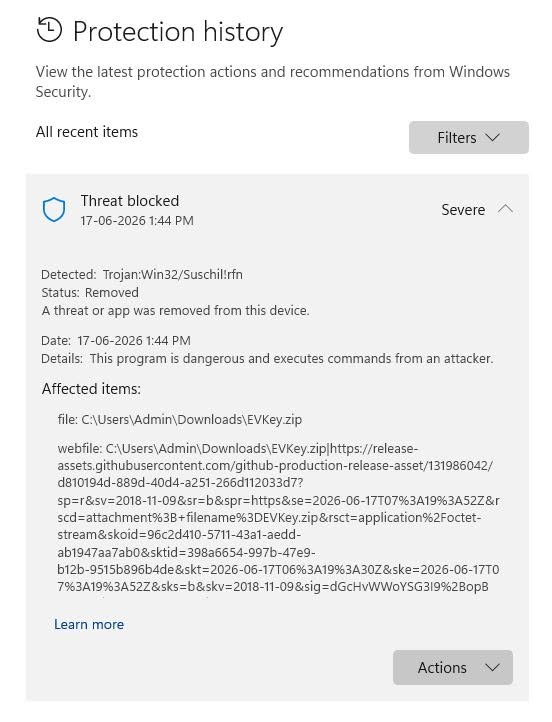
Task: Open the Actions dropdown button
Action: (453, 668)
